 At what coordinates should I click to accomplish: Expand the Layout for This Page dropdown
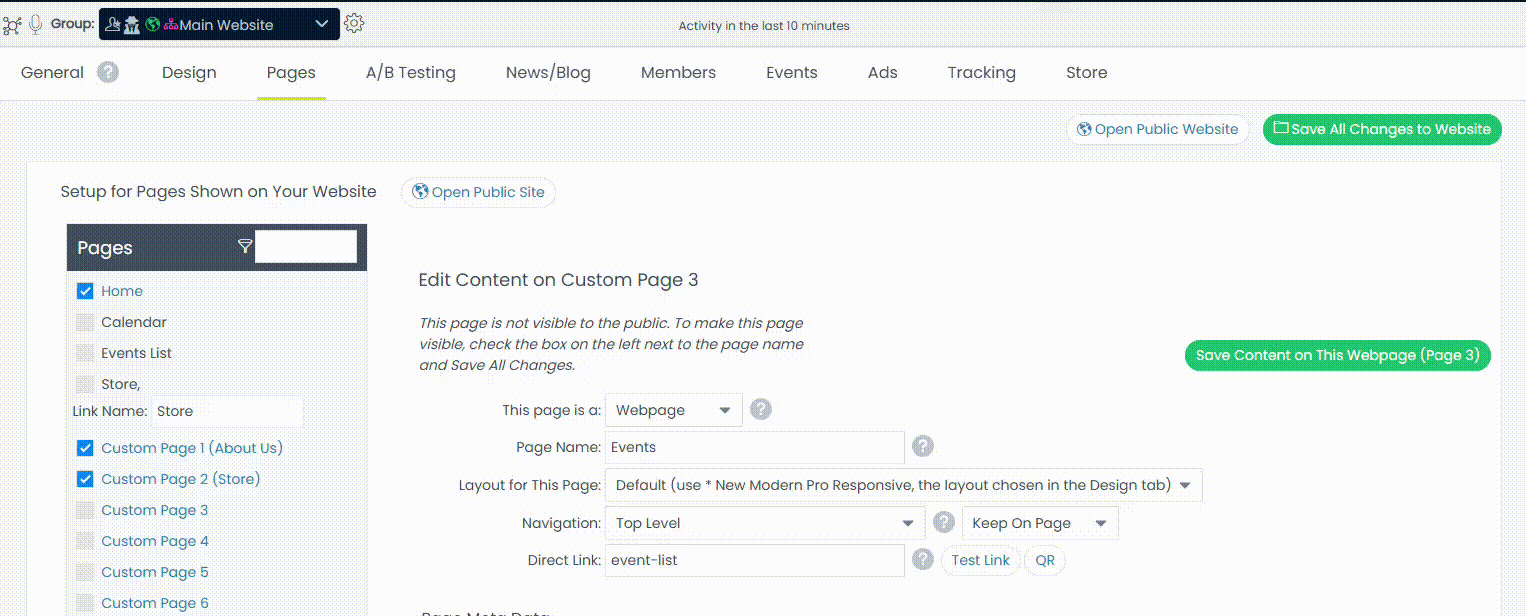(902, 485)
